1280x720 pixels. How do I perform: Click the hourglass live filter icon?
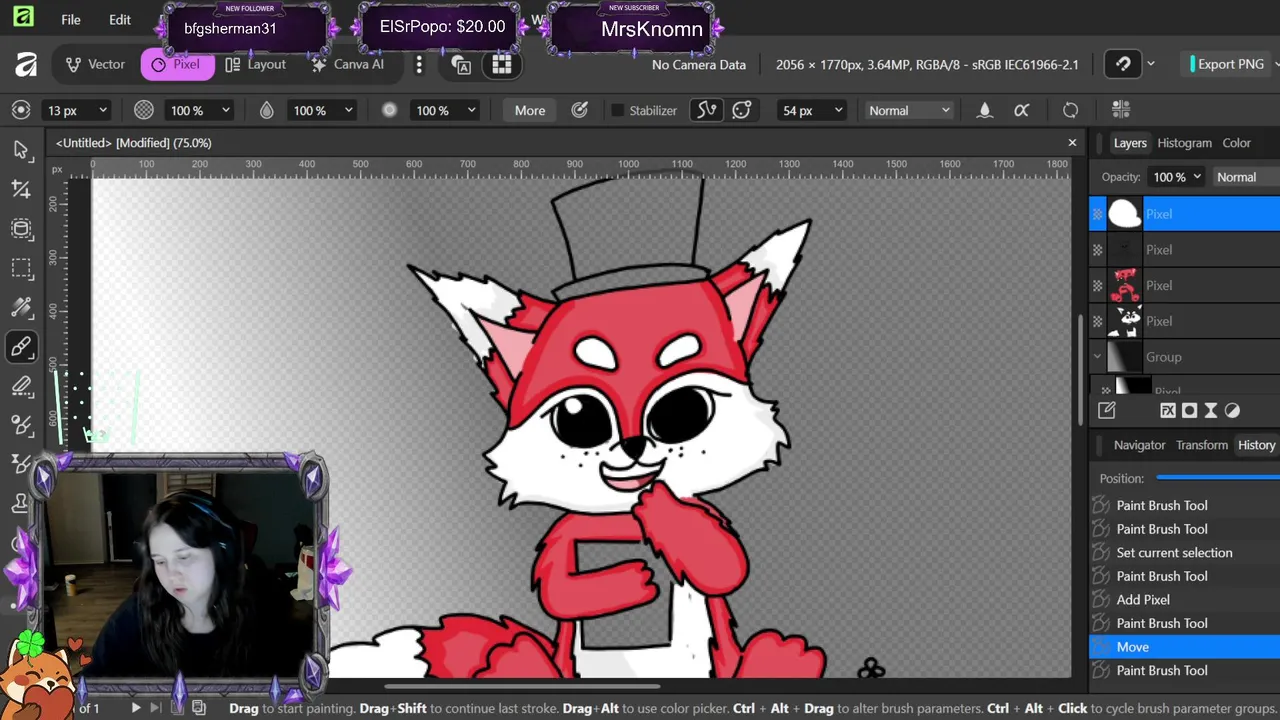click(1211, 410)
